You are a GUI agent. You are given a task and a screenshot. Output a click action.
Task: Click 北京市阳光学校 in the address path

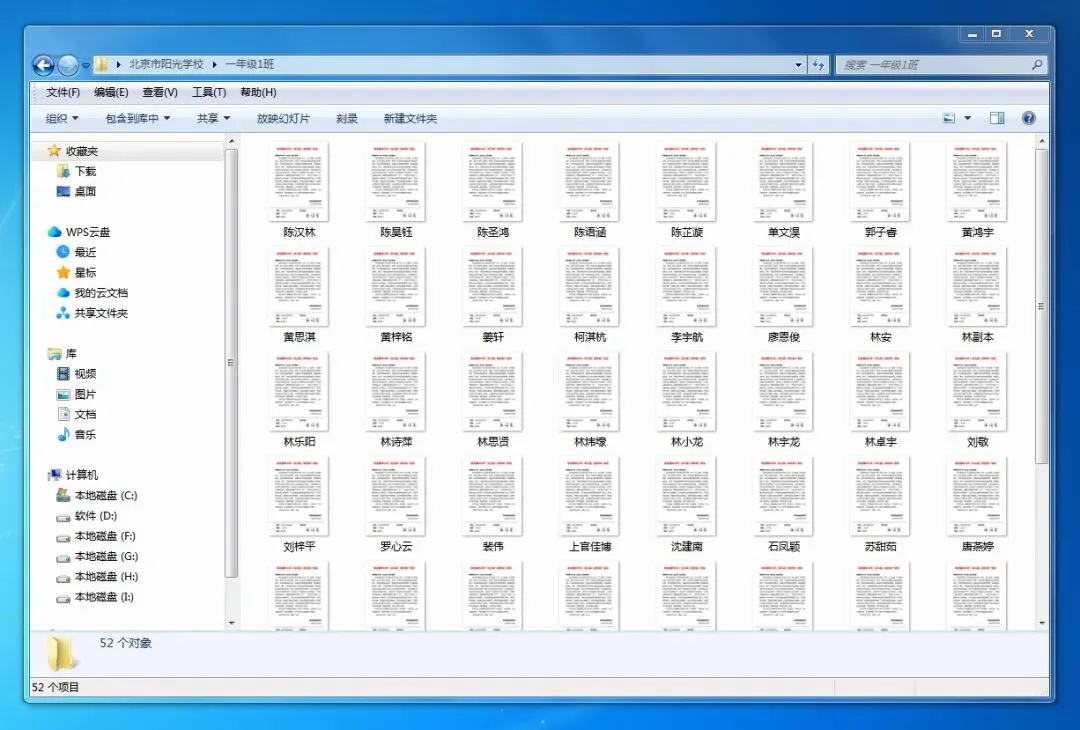pos(166,64)
